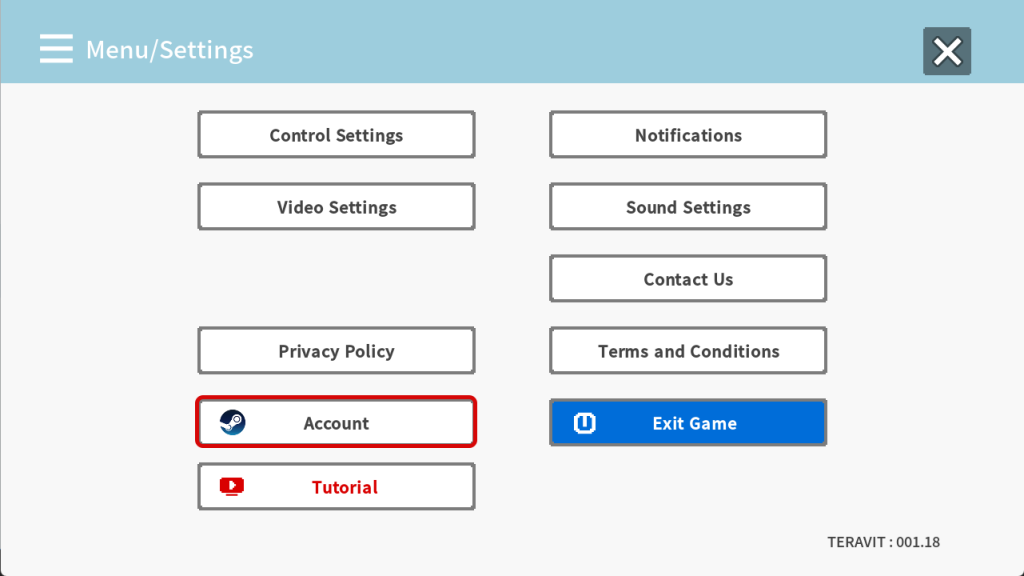1024x576 pixels.
Task: Click the TERAVIT version number text
Action: pos(884,542)
